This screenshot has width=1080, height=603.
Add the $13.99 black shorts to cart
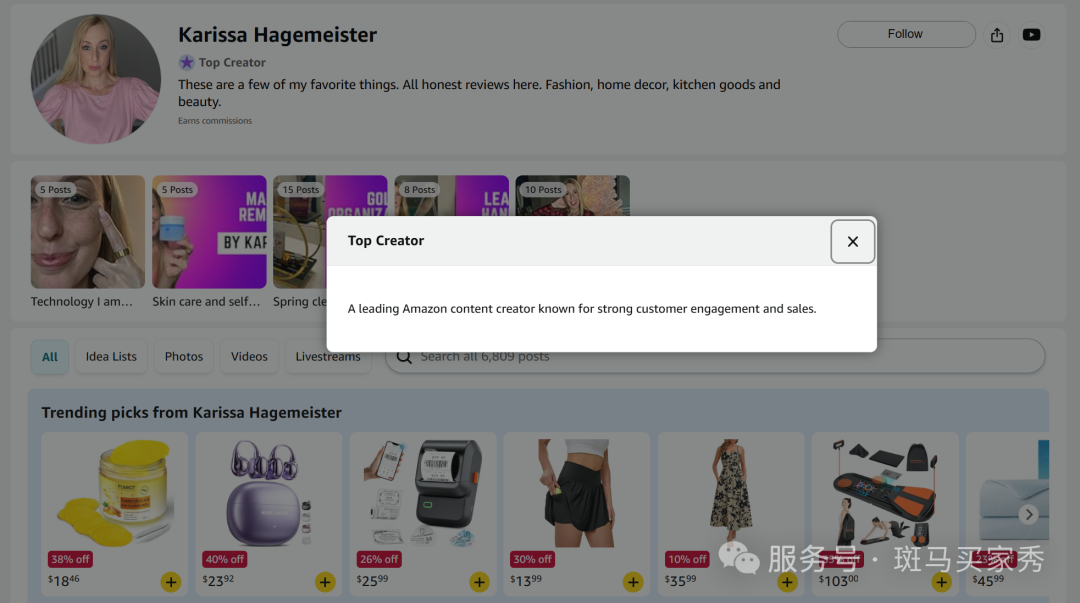click(633, 582)
